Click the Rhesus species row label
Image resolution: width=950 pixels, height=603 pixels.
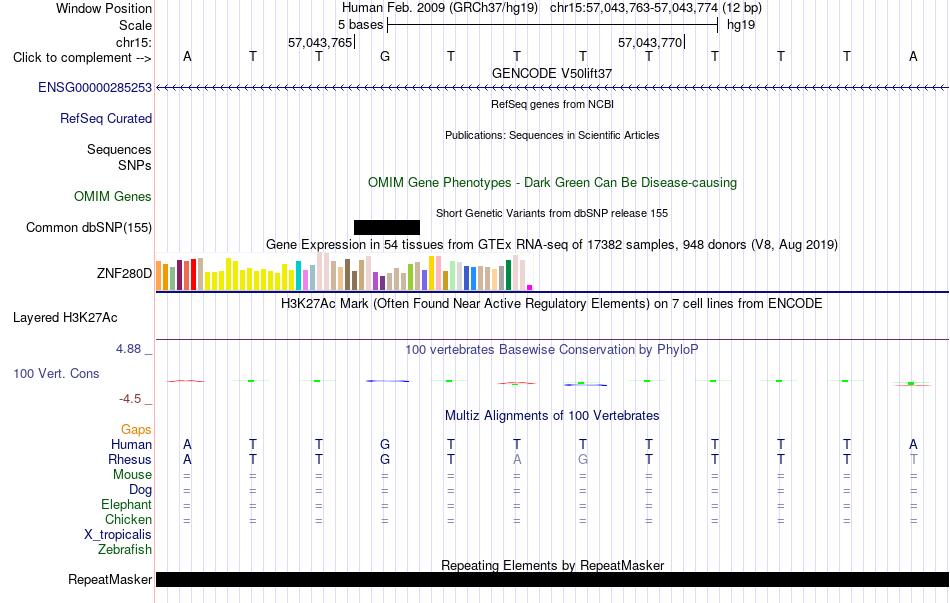(130, 459)
